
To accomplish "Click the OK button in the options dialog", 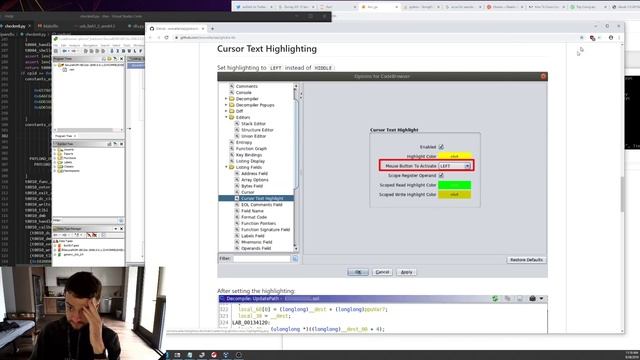I will point(358,272).
